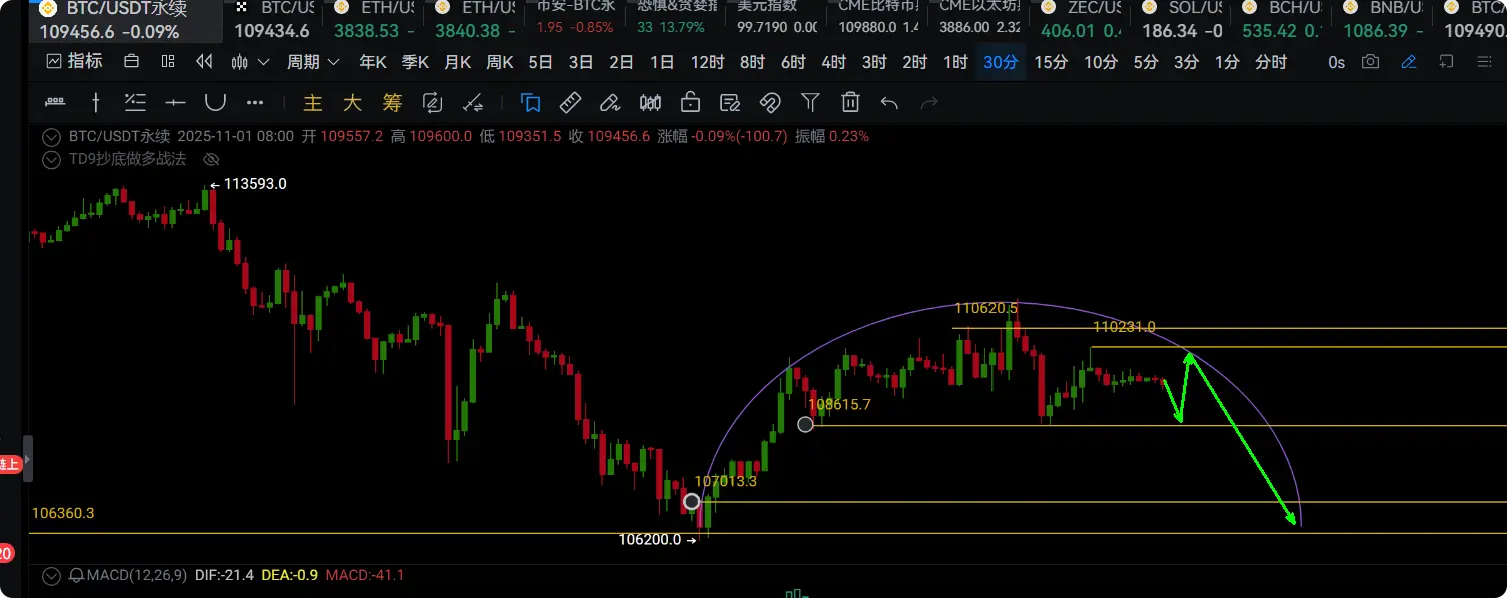Select the 4时 timeframe

tap(833, 62)
